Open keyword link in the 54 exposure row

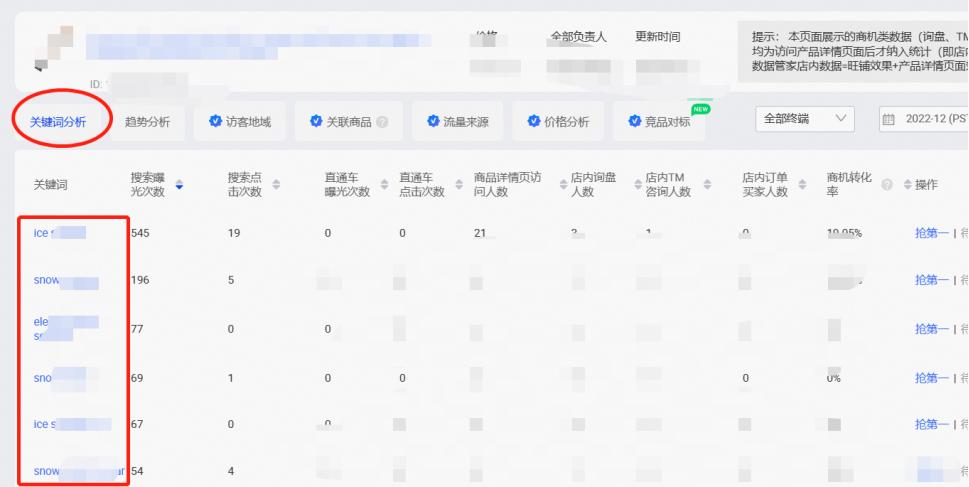(78, 471)
